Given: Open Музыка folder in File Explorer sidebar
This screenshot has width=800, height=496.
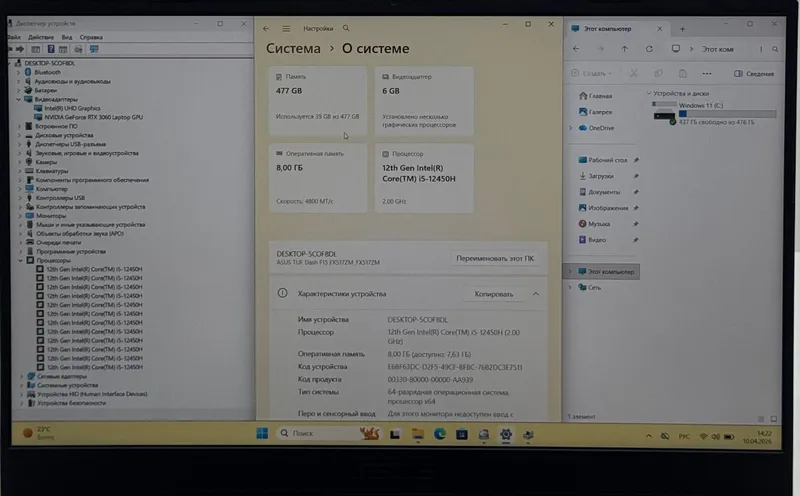Looking at the screenshot, I should pyautogui.click(x=594, y=224).
